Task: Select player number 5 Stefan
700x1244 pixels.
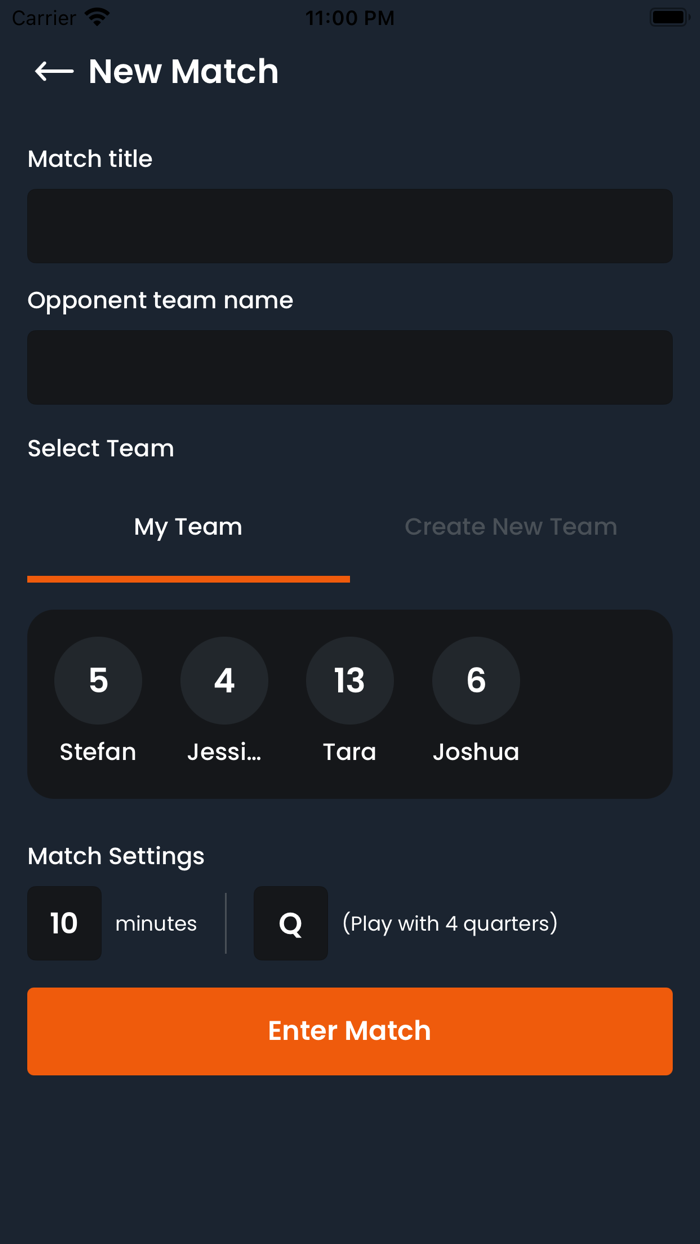Action: click(x=98, y=681)
